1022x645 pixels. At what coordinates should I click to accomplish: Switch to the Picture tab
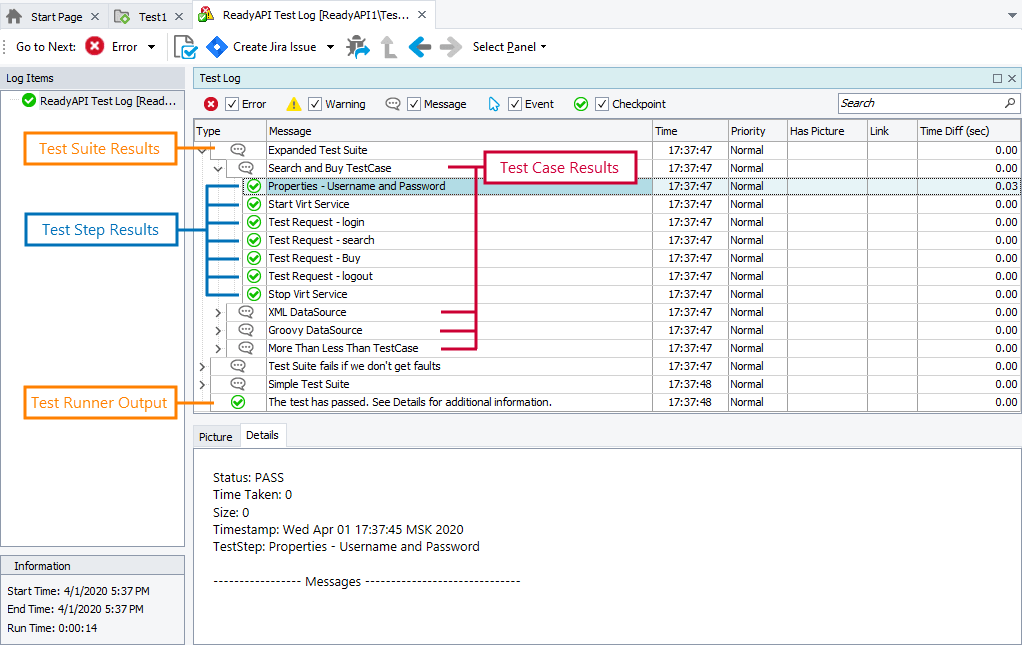[x=215, y=435]
